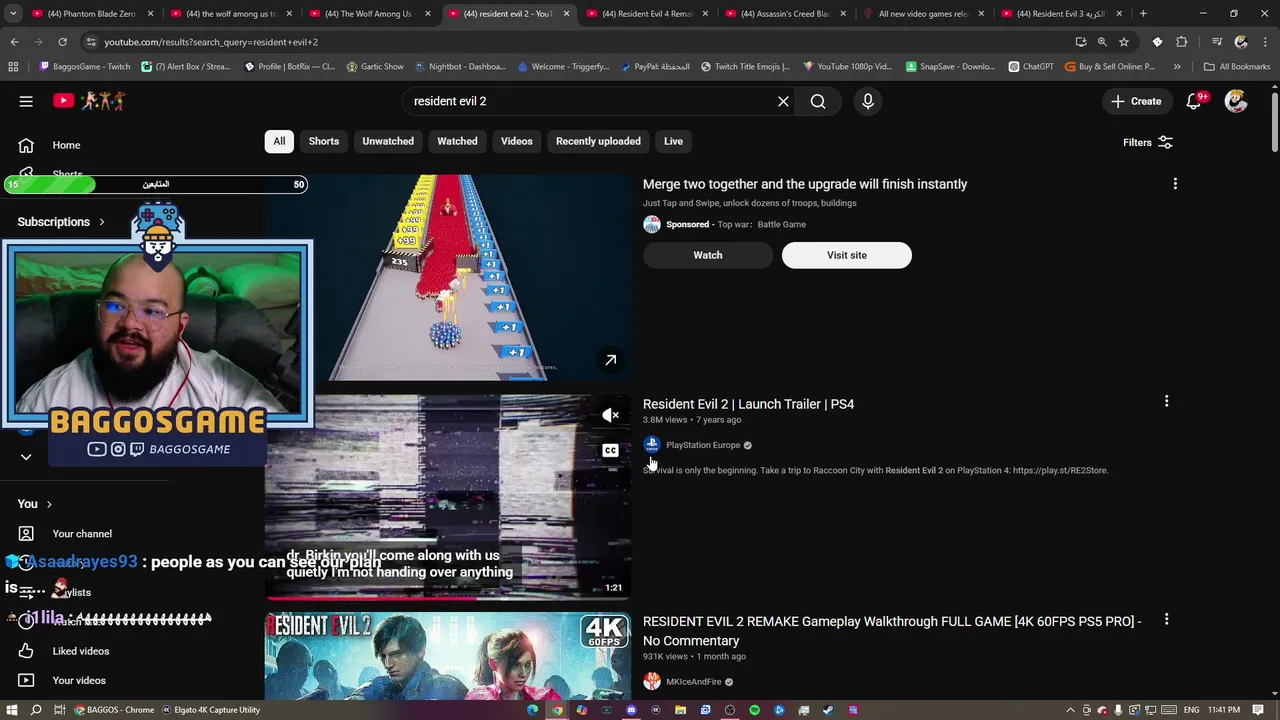Go to the YouTube home logo
The image size is (1280, 720).
point(89,100)
